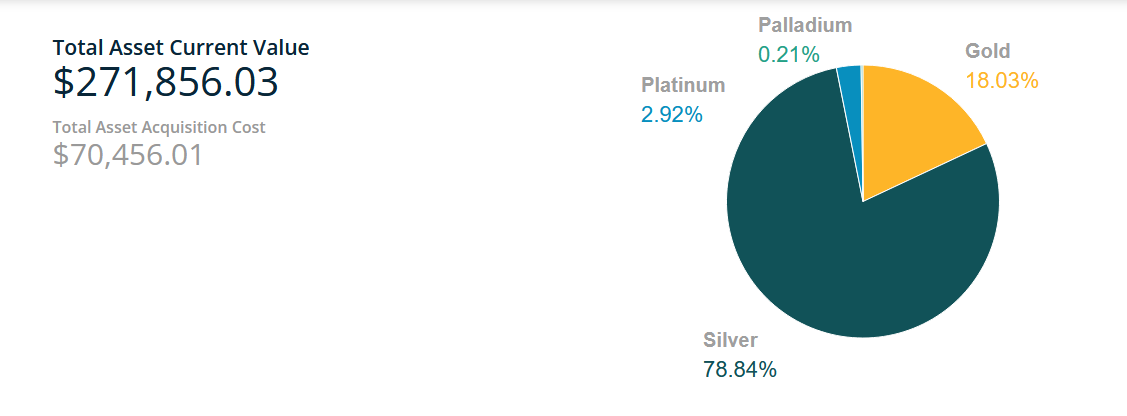Click the center of the pie chart
Viewport: 1127px width, 416px height.
click(x=862, y=201)
